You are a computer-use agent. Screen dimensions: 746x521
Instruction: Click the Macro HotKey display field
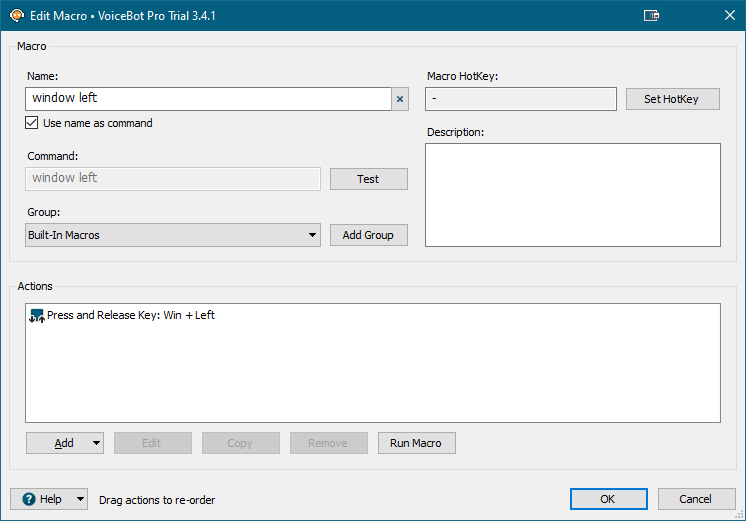coord(520,99)
